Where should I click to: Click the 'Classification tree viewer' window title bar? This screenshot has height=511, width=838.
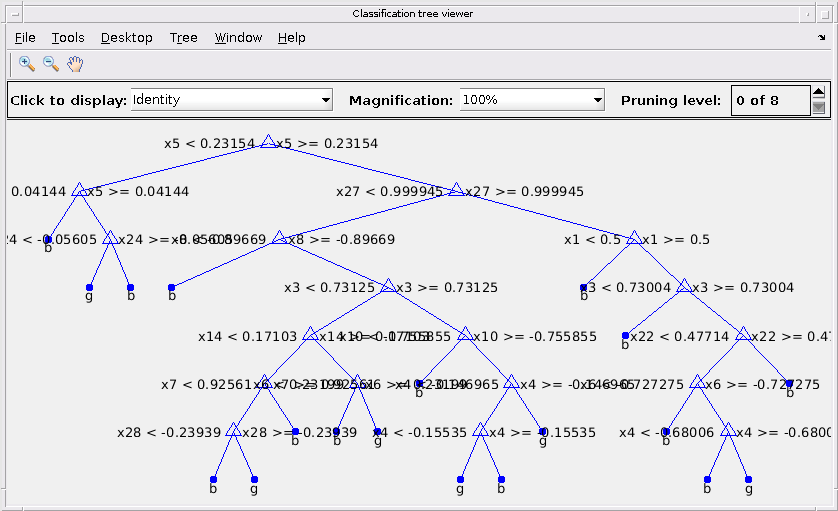413,13
